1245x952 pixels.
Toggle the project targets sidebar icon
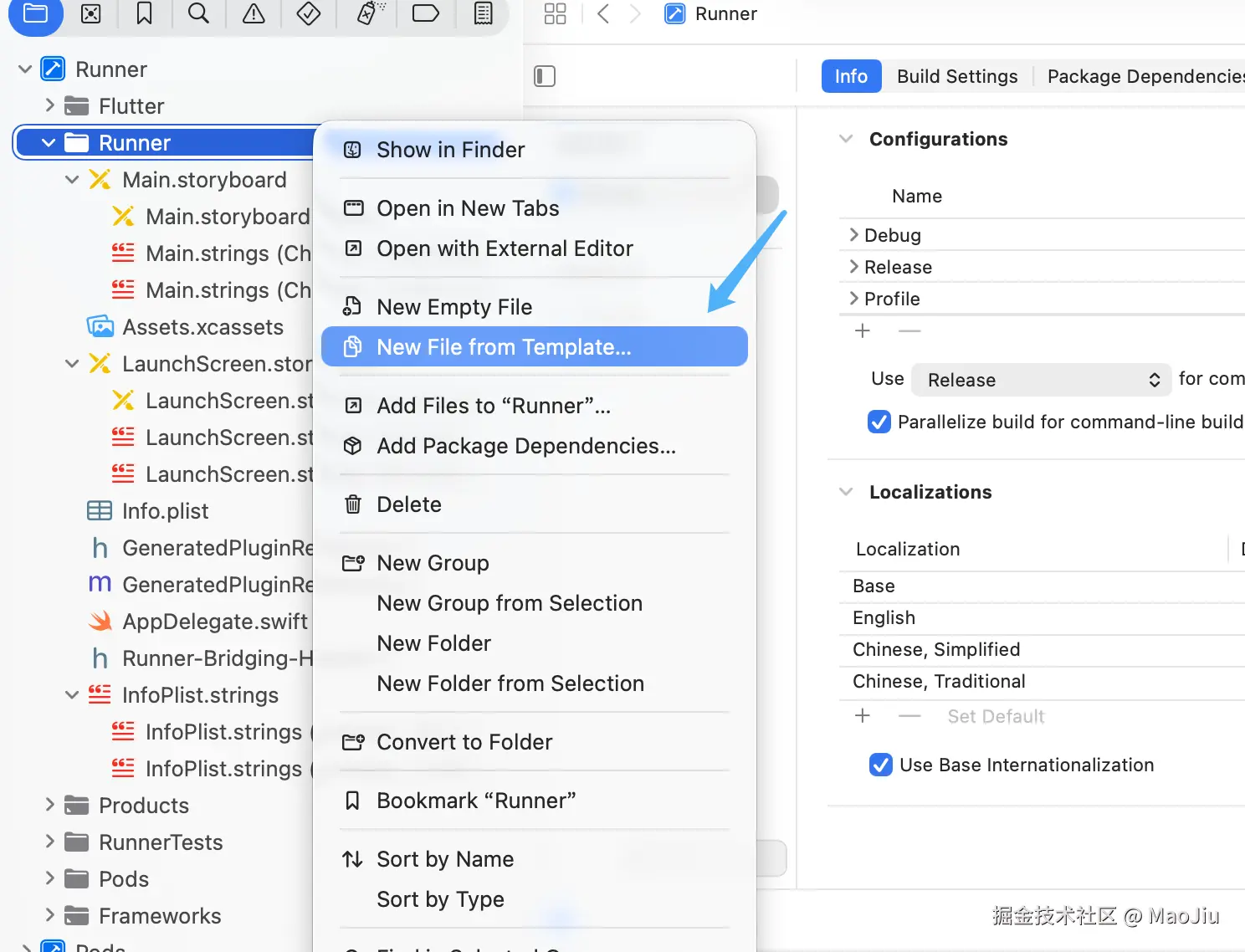(545, 76)
